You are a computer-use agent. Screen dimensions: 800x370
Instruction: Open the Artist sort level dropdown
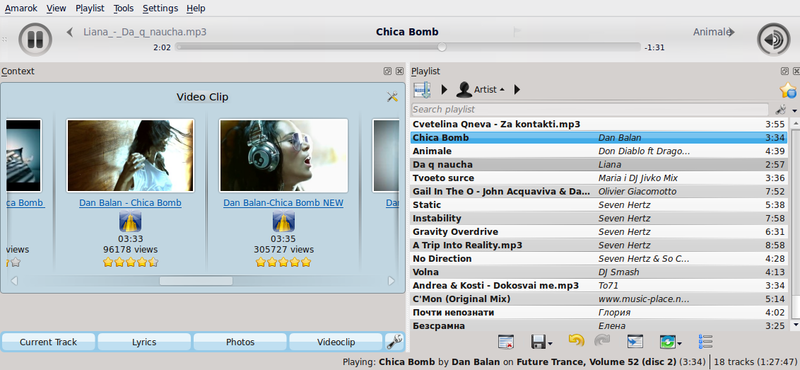(481, 90)
